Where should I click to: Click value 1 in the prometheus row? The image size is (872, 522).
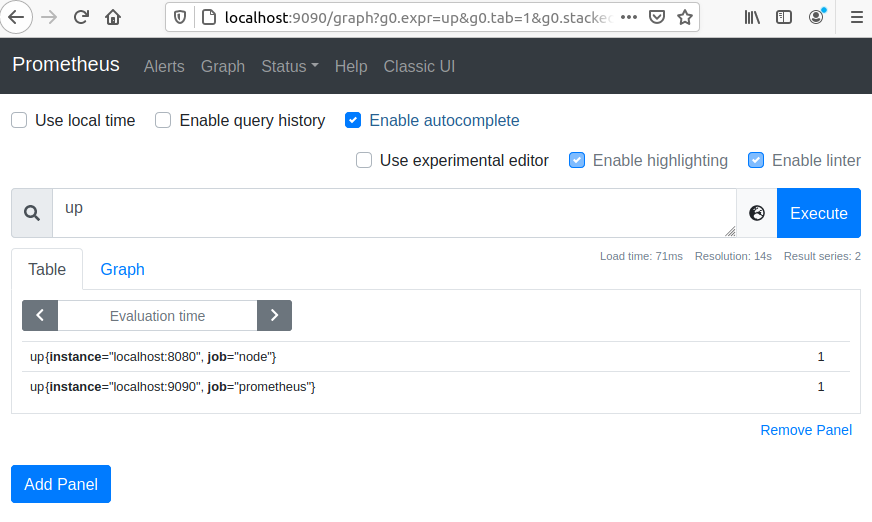(x=821, y=387)
